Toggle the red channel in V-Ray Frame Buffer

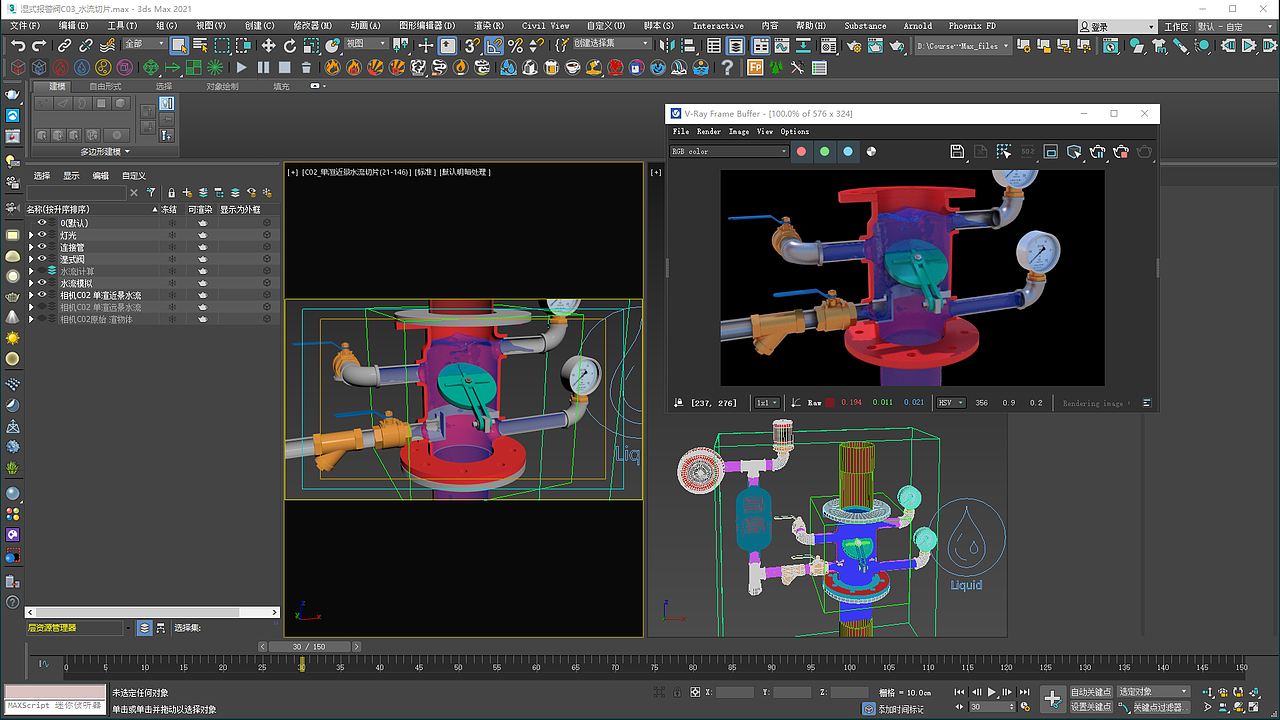[x=801, y=152]
